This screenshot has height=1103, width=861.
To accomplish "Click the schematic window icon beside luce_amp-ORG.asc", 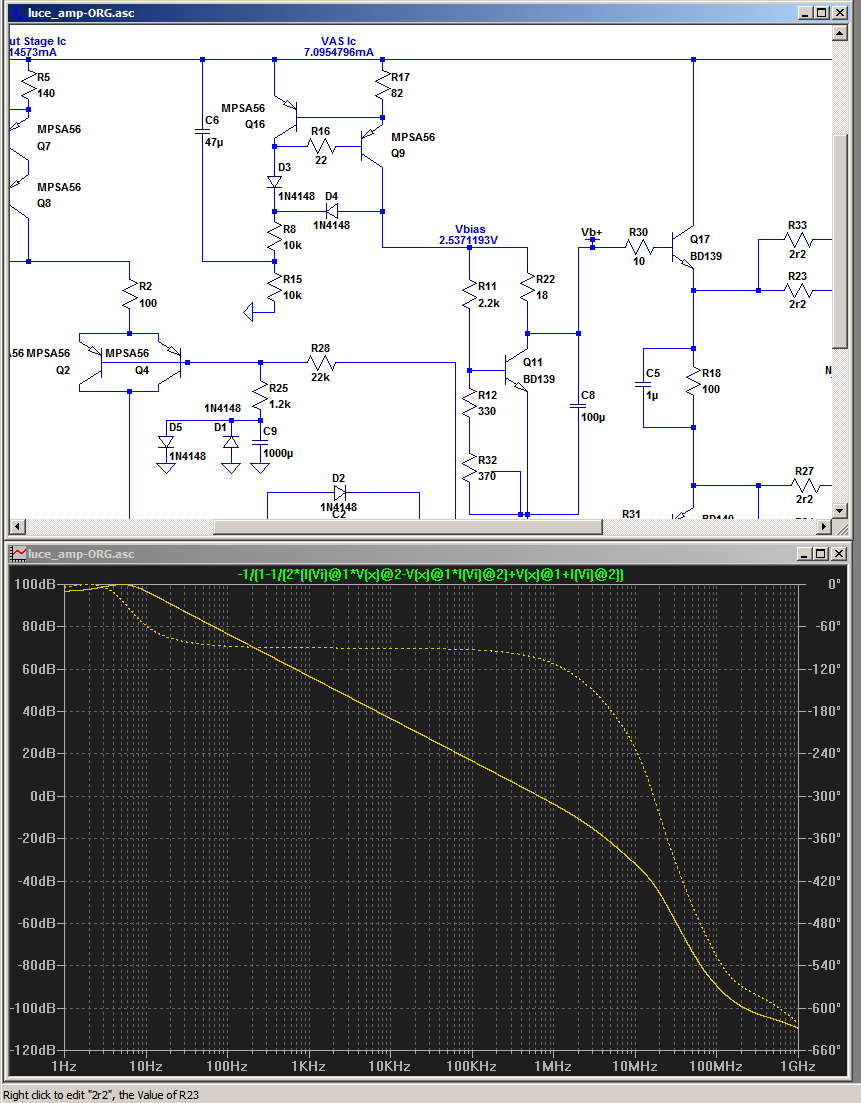I will pos(18,13).
